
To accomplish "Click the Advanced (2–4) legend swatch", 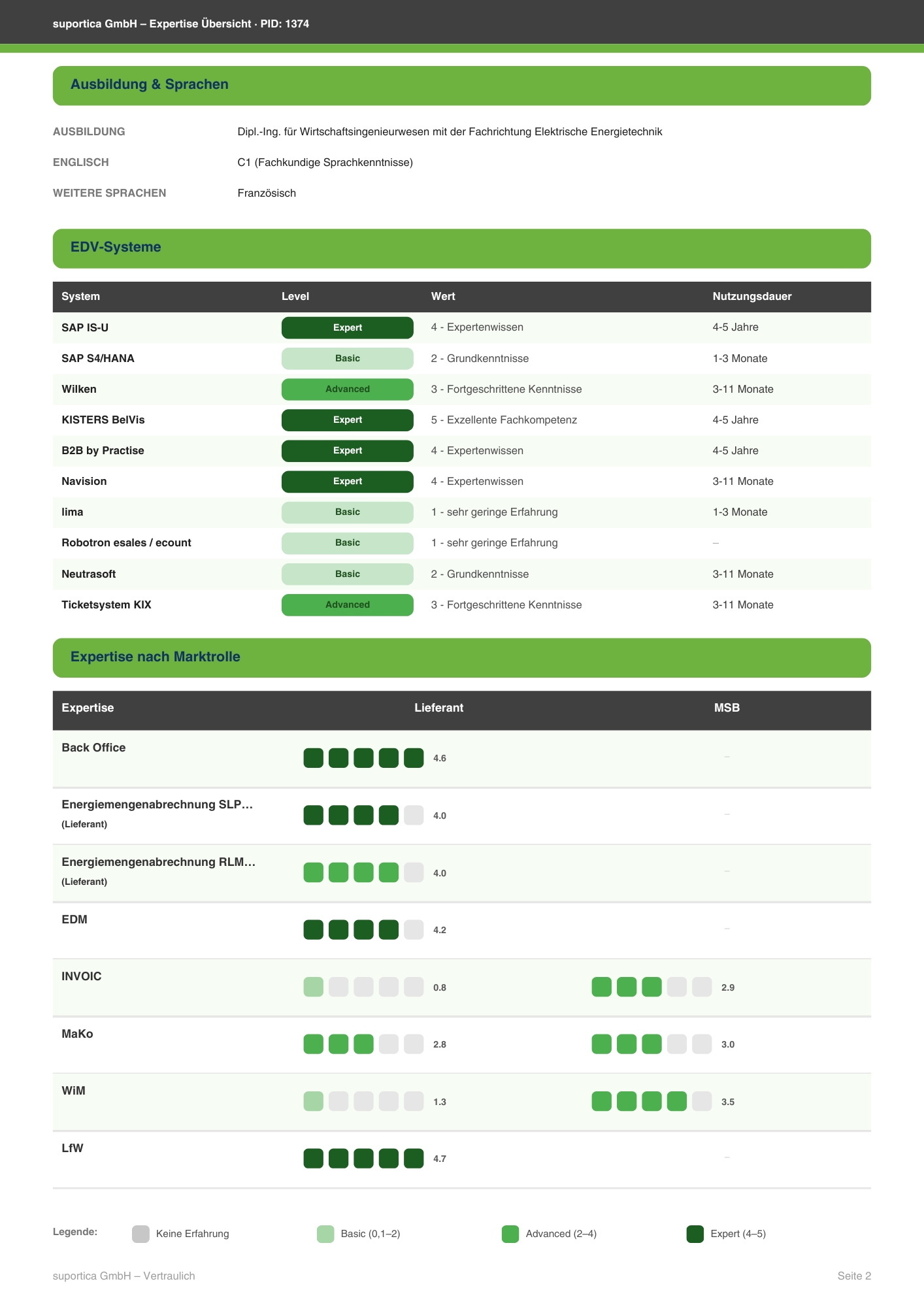I will pyautogui.click(x=510, y=1234).
